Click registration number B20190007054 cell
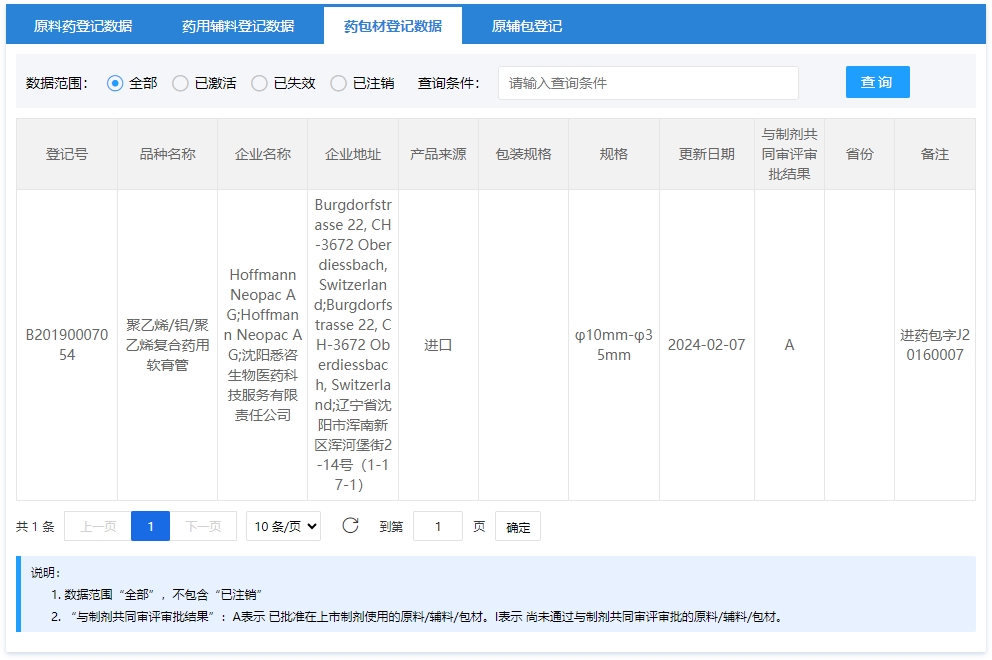992x660 pixels. click(x=67, y=345)
